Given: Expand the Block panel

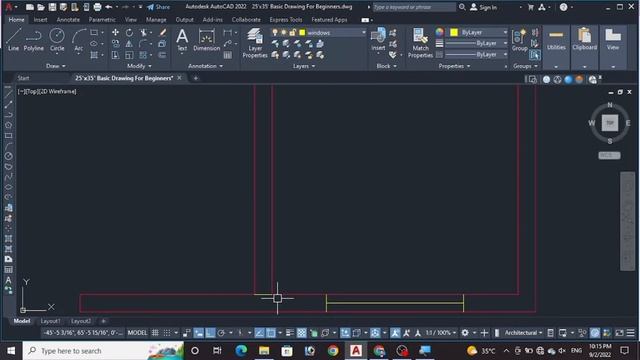Looking at the screenshot, I should coord(386,66).
